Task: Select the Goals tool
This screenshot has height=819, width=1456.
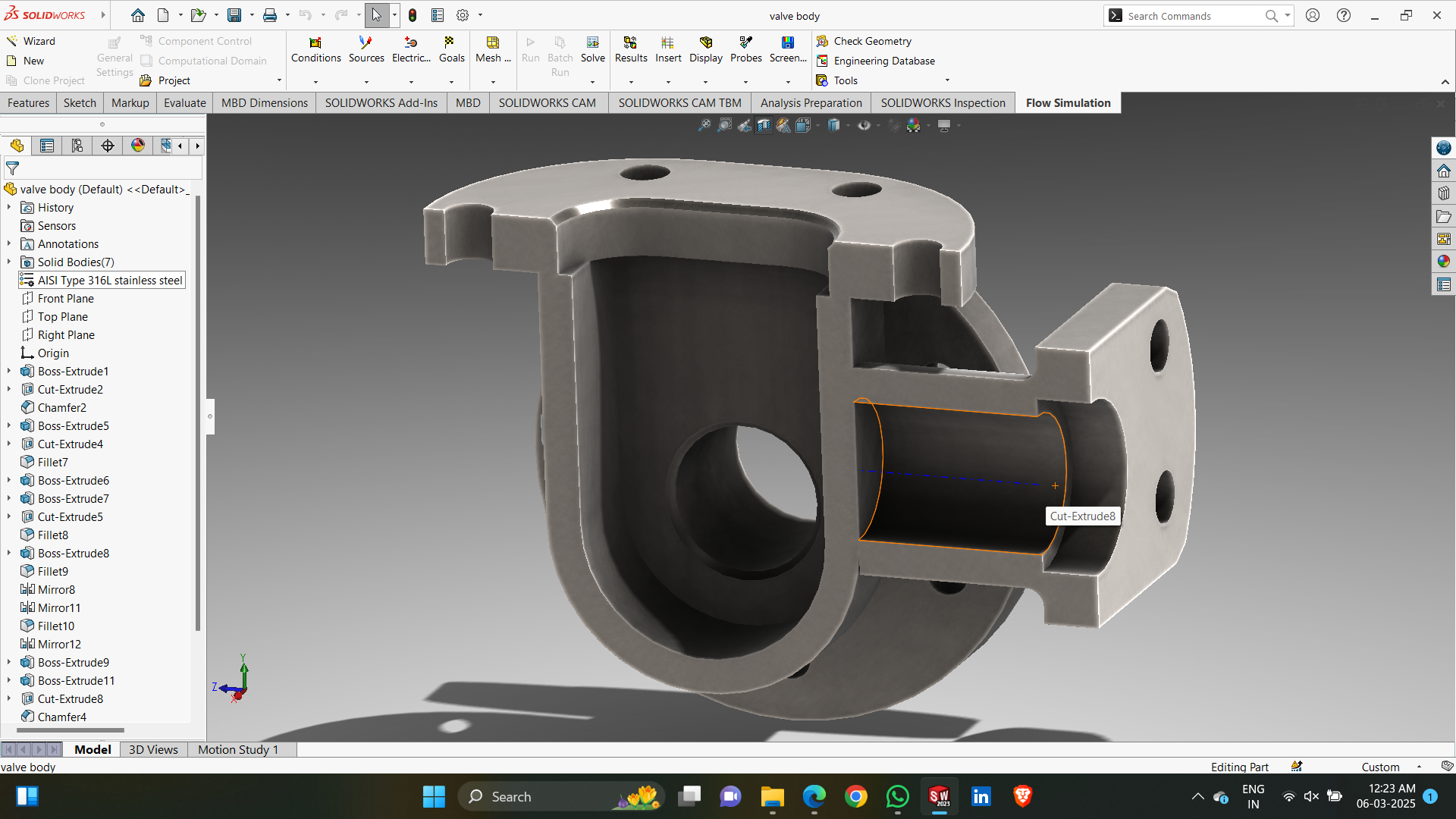Action: tap(451, 49)
